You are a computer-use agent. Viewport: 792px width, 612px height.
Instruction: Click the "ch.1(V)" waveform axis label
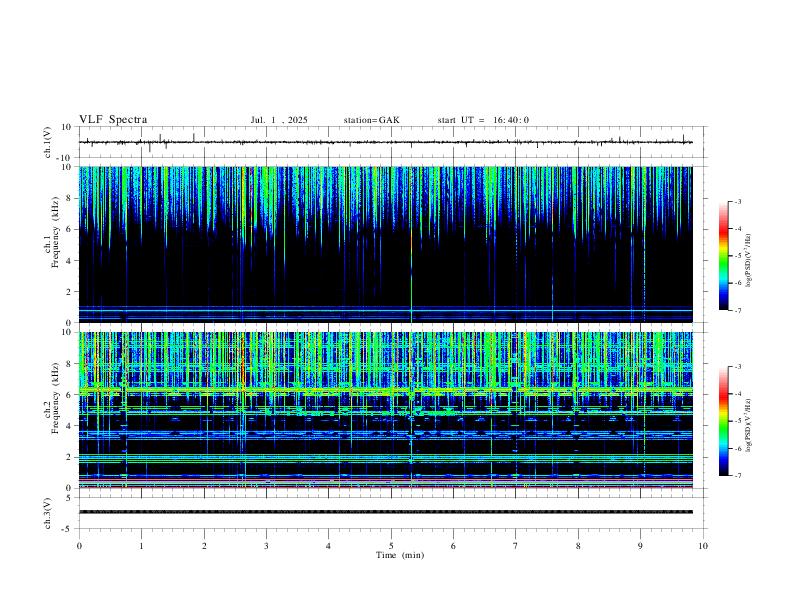click(48, 142)
